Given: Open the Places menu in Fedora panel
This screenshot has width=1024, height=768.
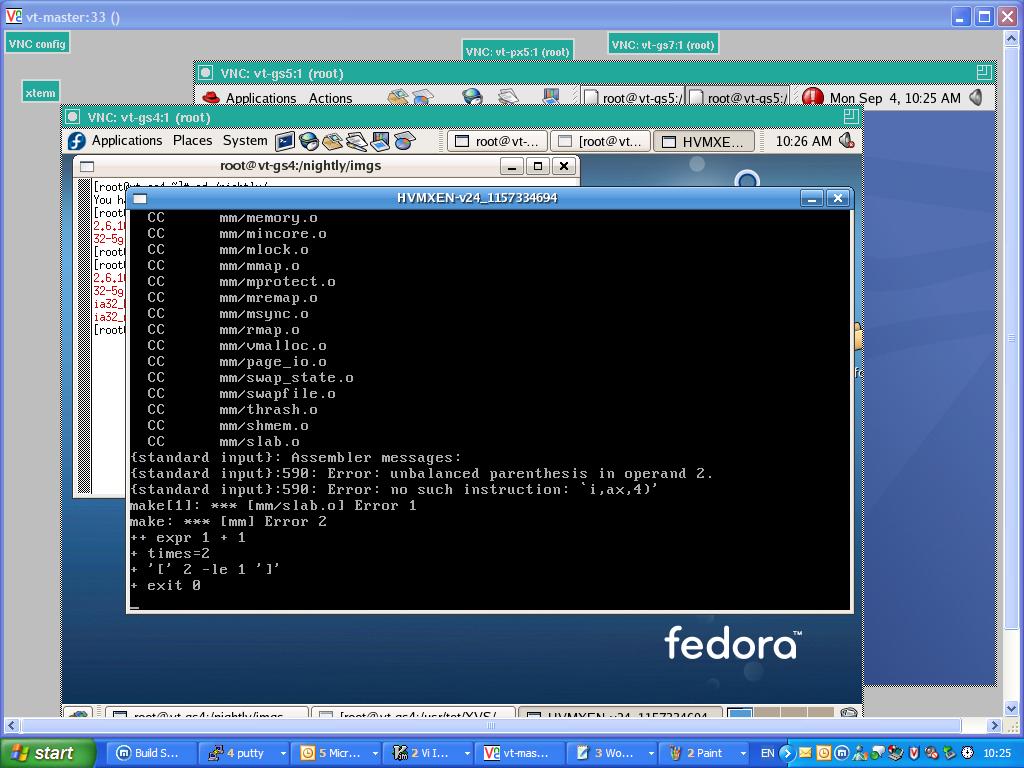Looking at the screenshot, I should coord(192,141).
